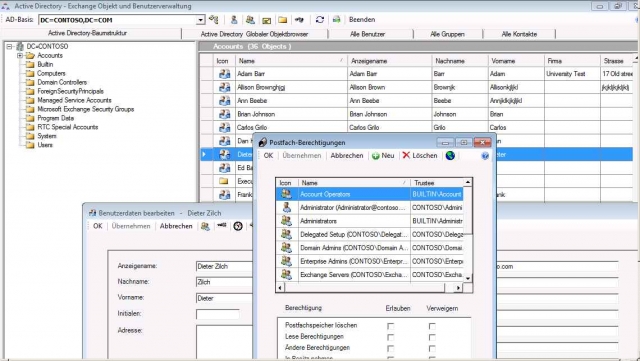Click the user icon of Adam Barr row
Screen dimensions: 640x361
click(224, 74)
